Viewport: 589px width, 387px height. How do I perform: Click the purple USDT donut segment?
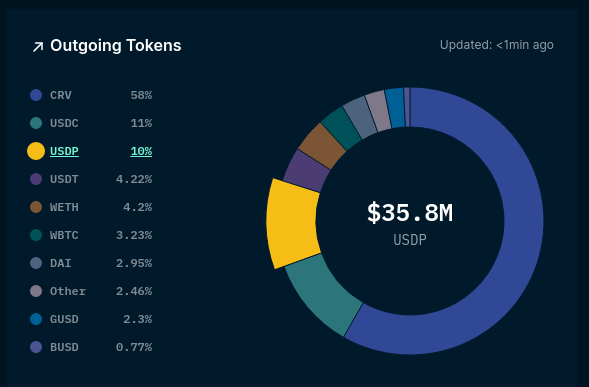(x=307, y=171)
